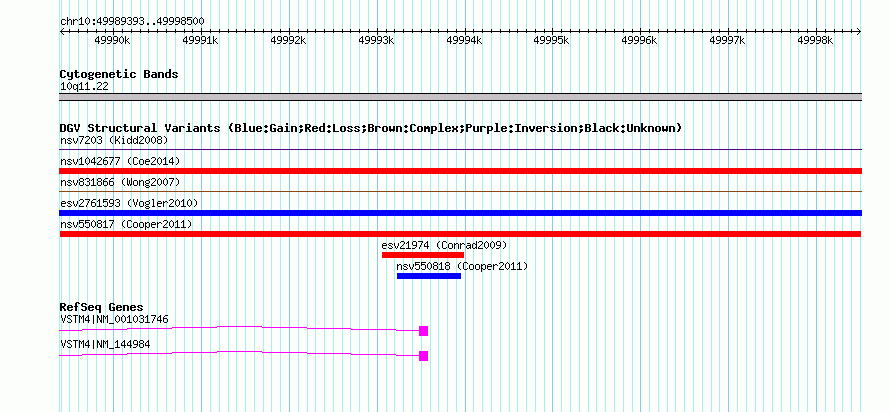890x412 pixels.
Task: Select the gray 10q11.22 cytogenetic band bar
Action: [460, 97]
